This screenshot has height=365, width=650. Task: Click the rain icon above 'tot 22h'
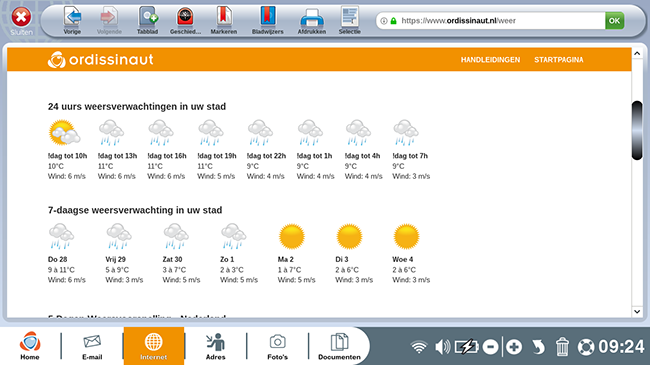tap(260, 133)
